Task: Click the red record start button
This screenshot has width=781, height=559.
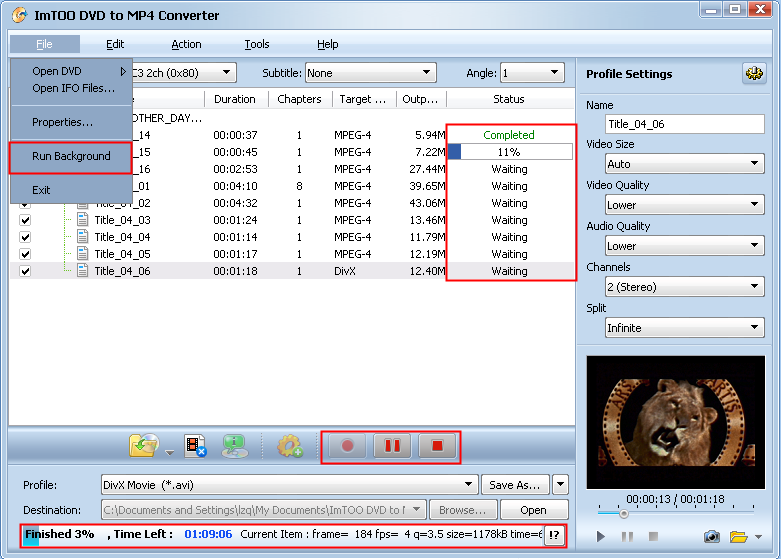Action: (347, 445)
